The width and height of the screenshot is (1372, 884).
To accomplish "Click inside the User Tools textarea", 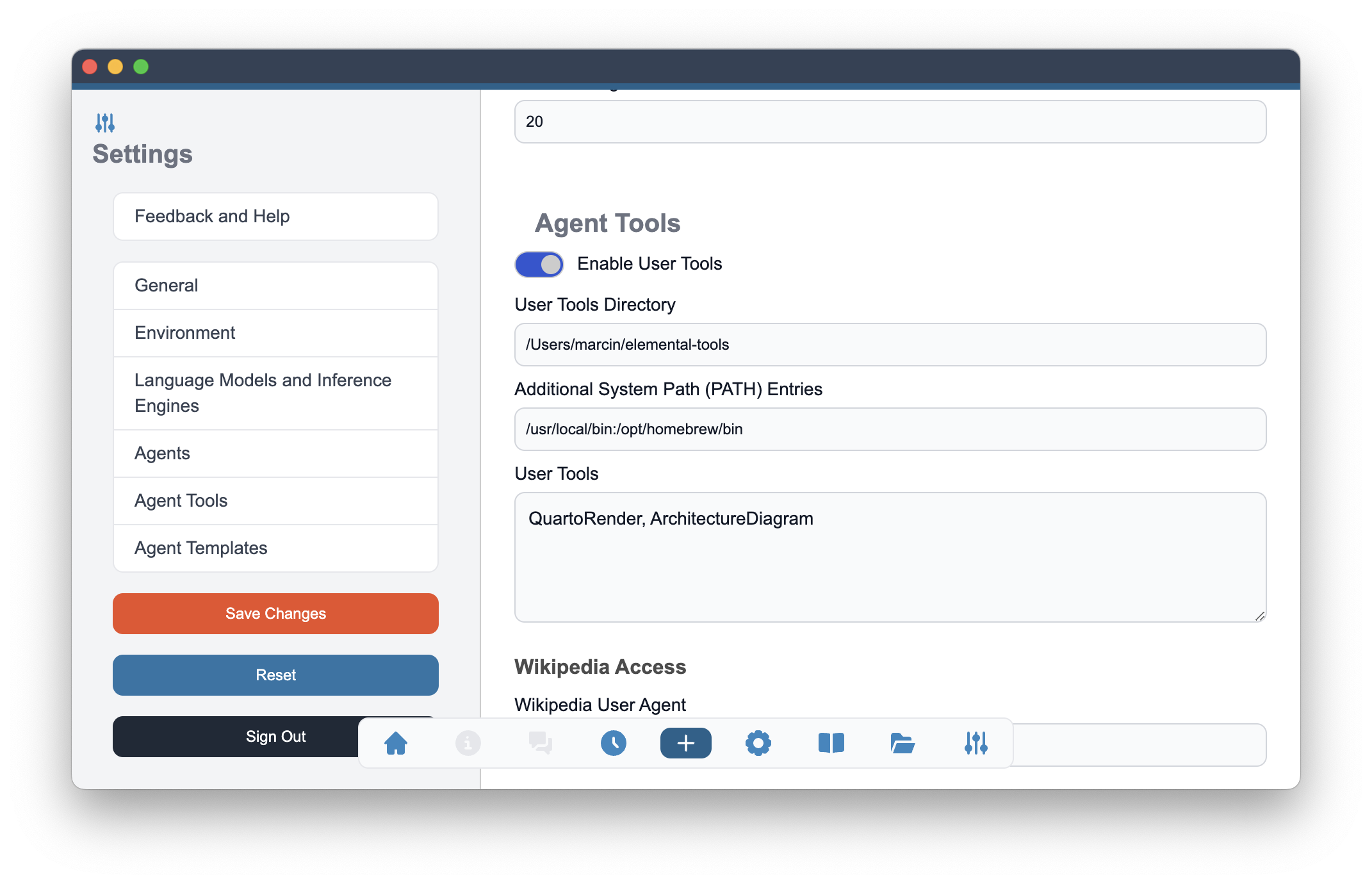I will point(890,557).
